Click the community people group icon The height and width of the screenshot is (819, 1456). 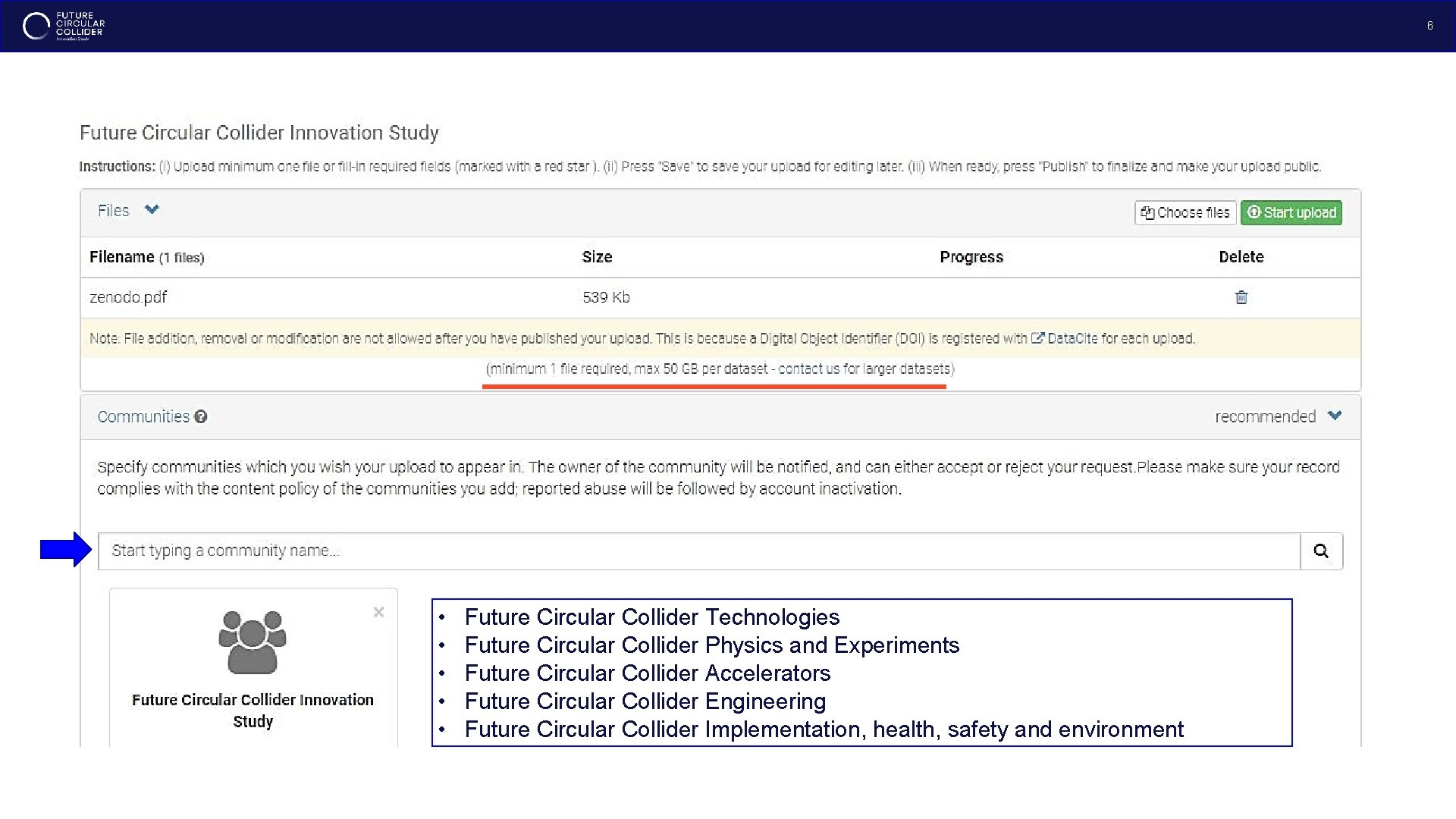[253, 642]
